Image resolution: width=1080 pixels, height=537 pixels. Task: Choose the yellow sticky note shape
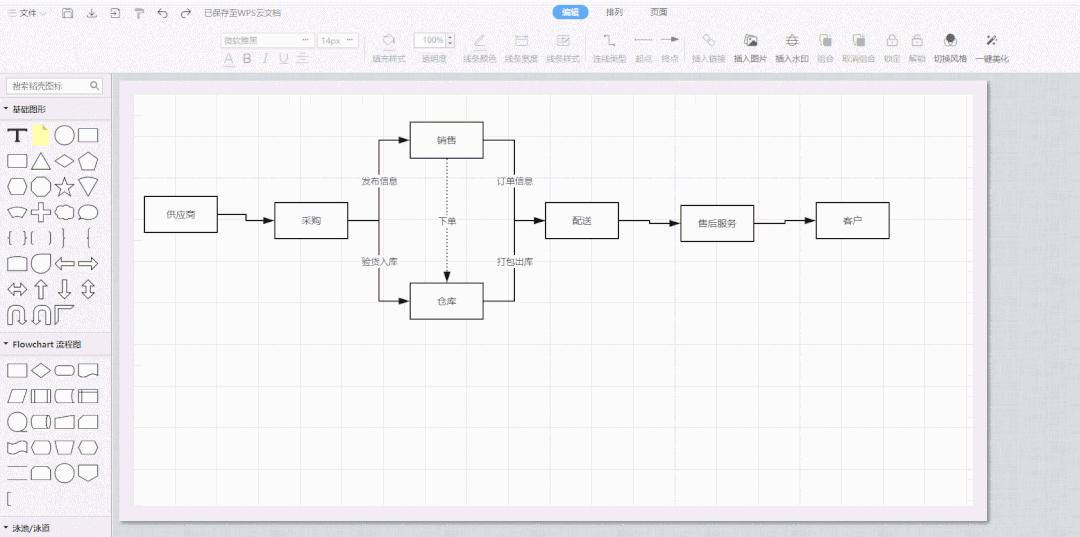41,135
